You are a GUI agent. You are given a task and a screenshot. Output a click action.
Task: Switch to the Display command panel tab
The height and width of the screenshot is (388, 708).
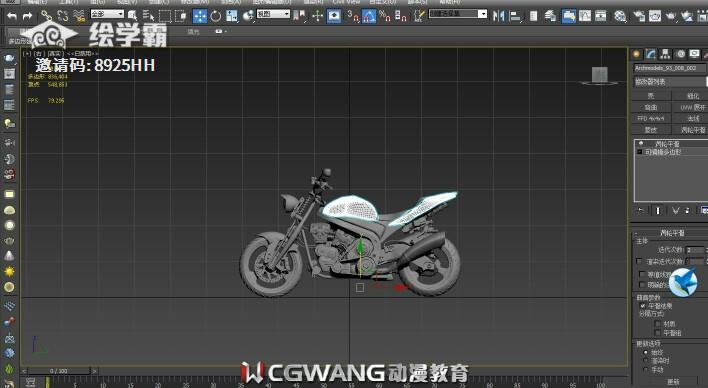[x=694, y=54]
